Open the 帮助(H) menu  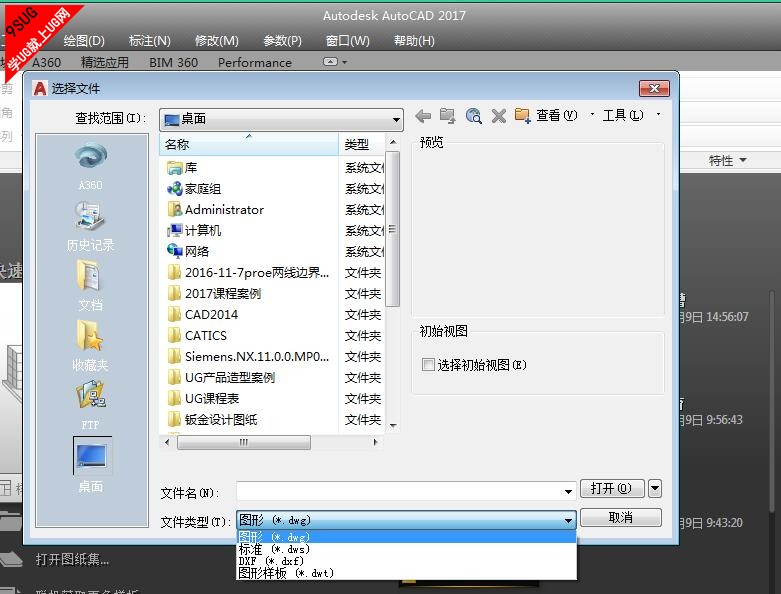(414, 41)
